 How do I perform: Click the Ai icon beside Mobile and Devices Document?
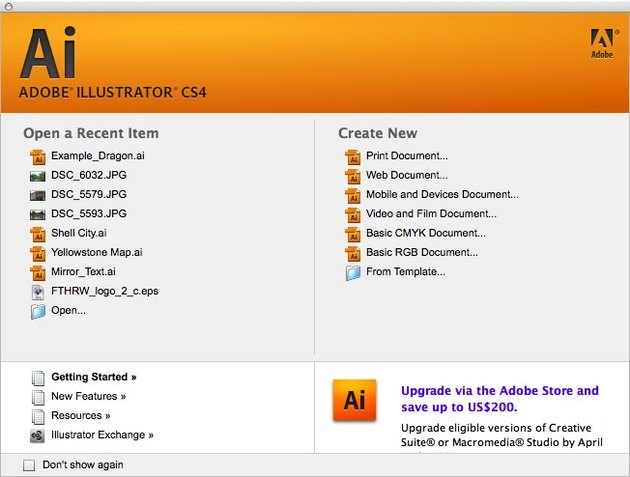[x=353, y=195]
